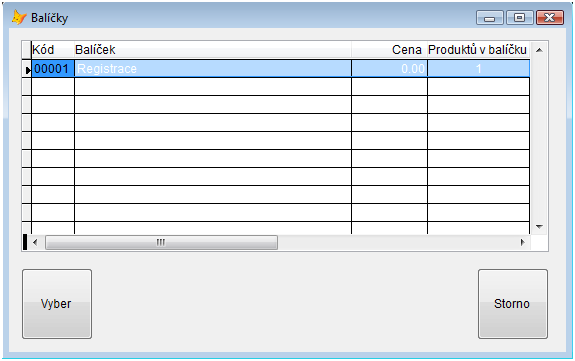Click the row selector arrow for 00001
The height and width of the screenshot is (361, 575).
27,69
